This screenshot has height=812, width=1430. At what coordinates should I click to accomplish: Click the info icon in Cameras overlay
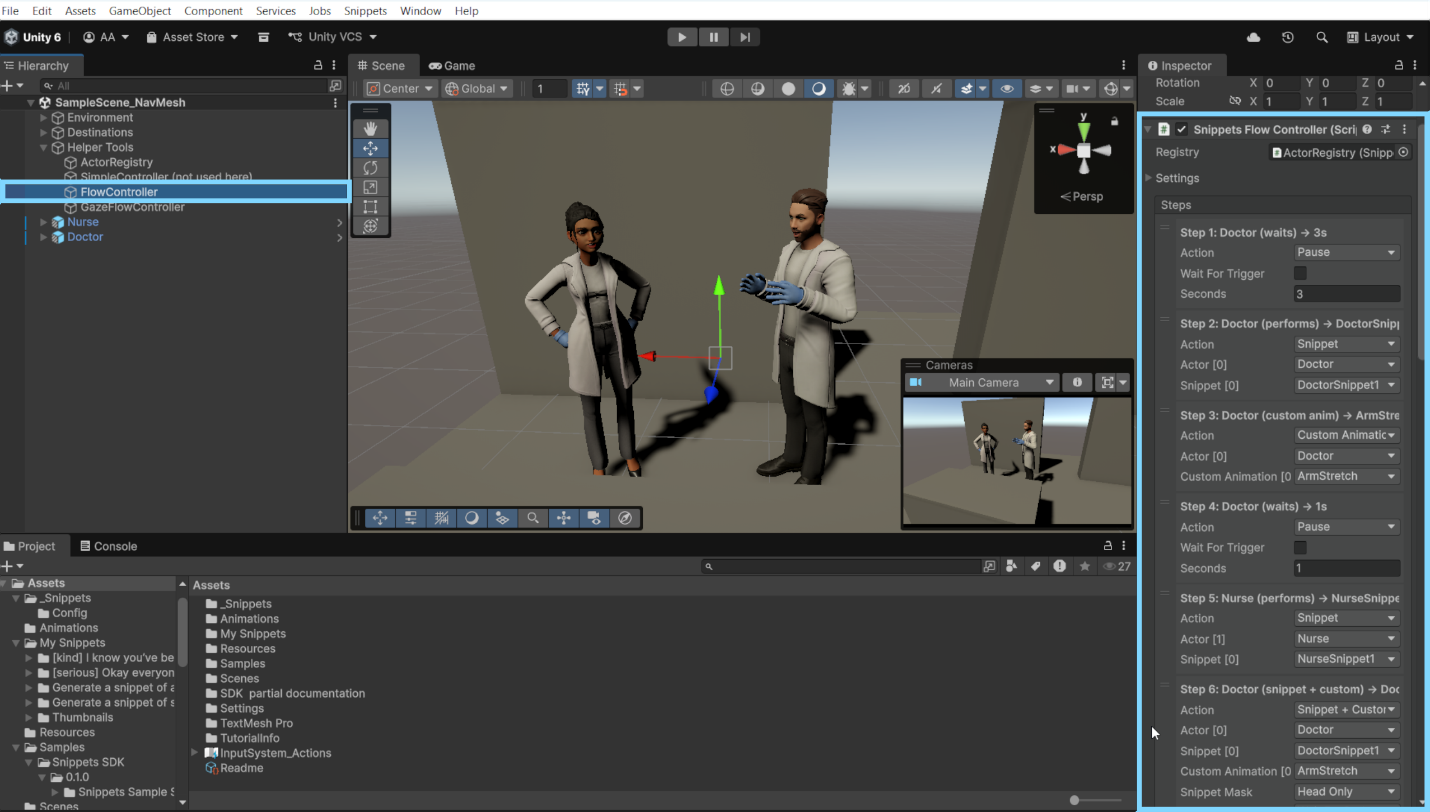[1077, 382]
